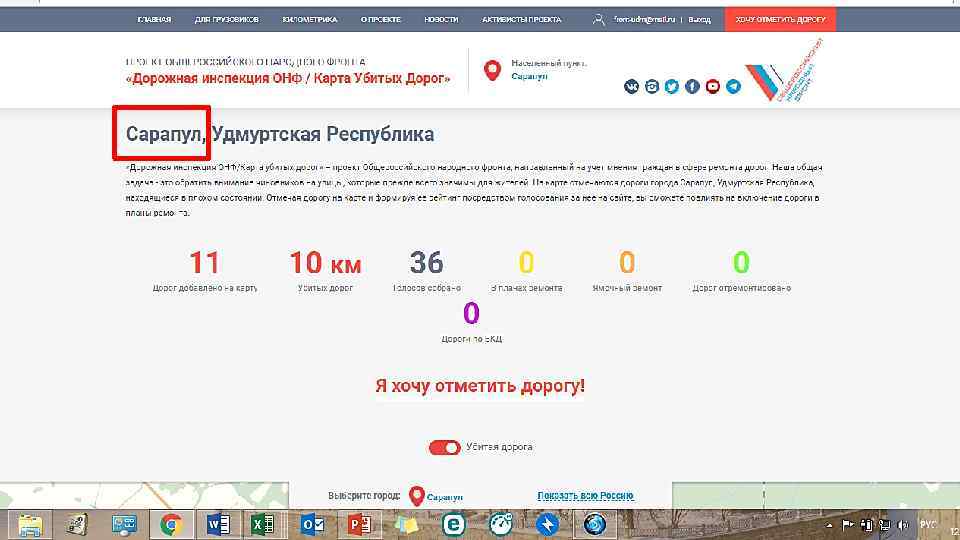The image size is (960, 540).
Task: Open the second taskbar icon with the tool picture
Action: (x=77, y=525)
